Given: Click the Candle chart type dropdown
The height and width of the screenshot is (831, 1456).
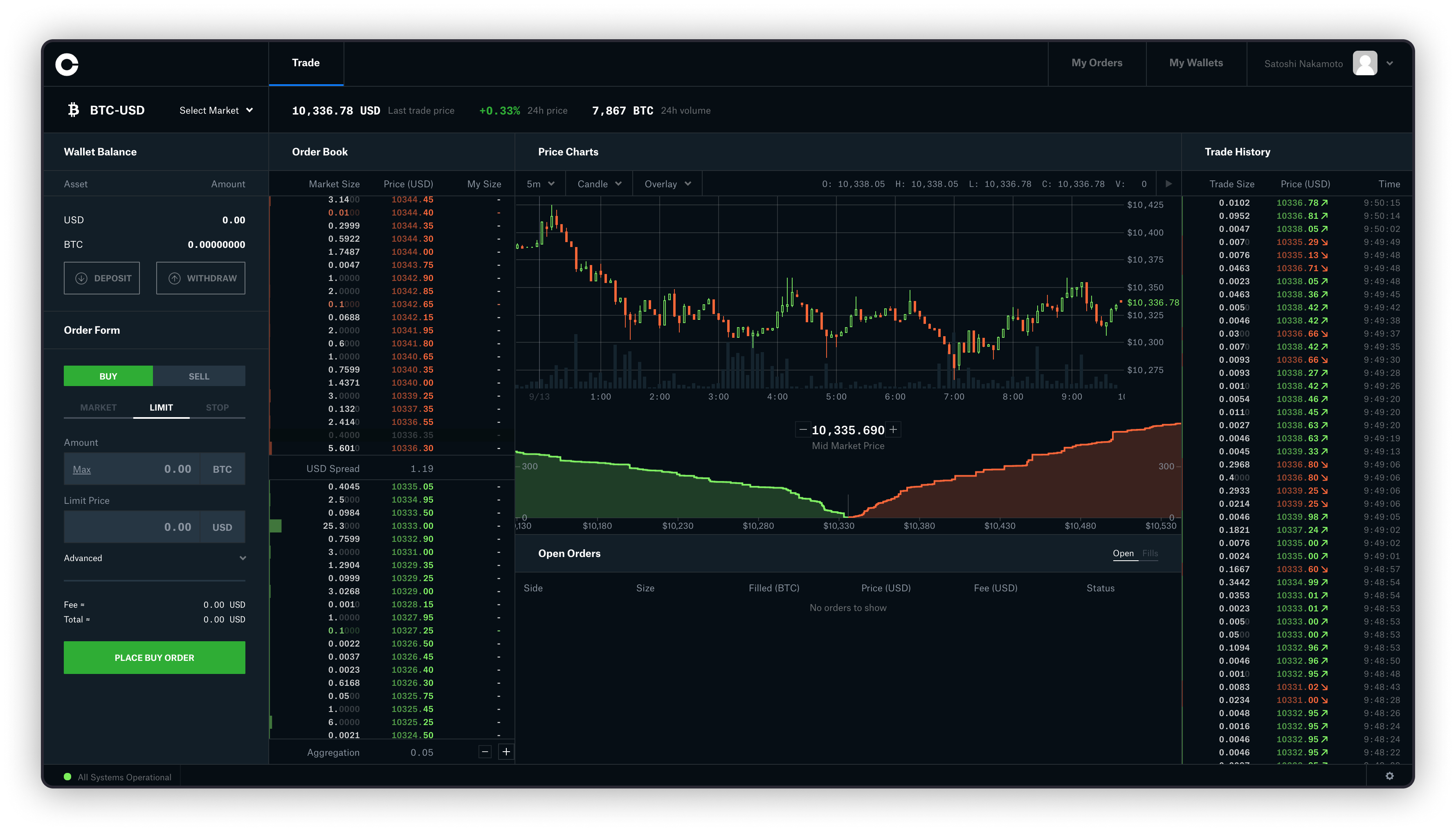Looking at the screenshot, I should [598, 184].
